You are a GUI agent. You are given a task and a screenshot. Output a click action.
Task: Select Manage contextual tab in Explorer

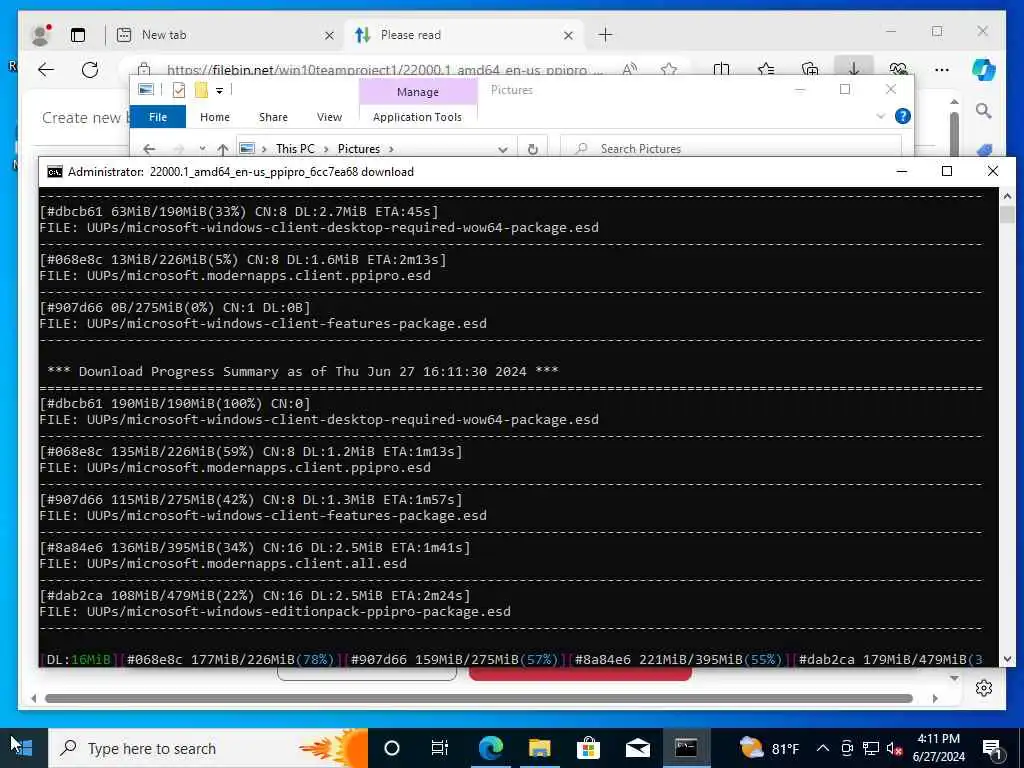418,92
